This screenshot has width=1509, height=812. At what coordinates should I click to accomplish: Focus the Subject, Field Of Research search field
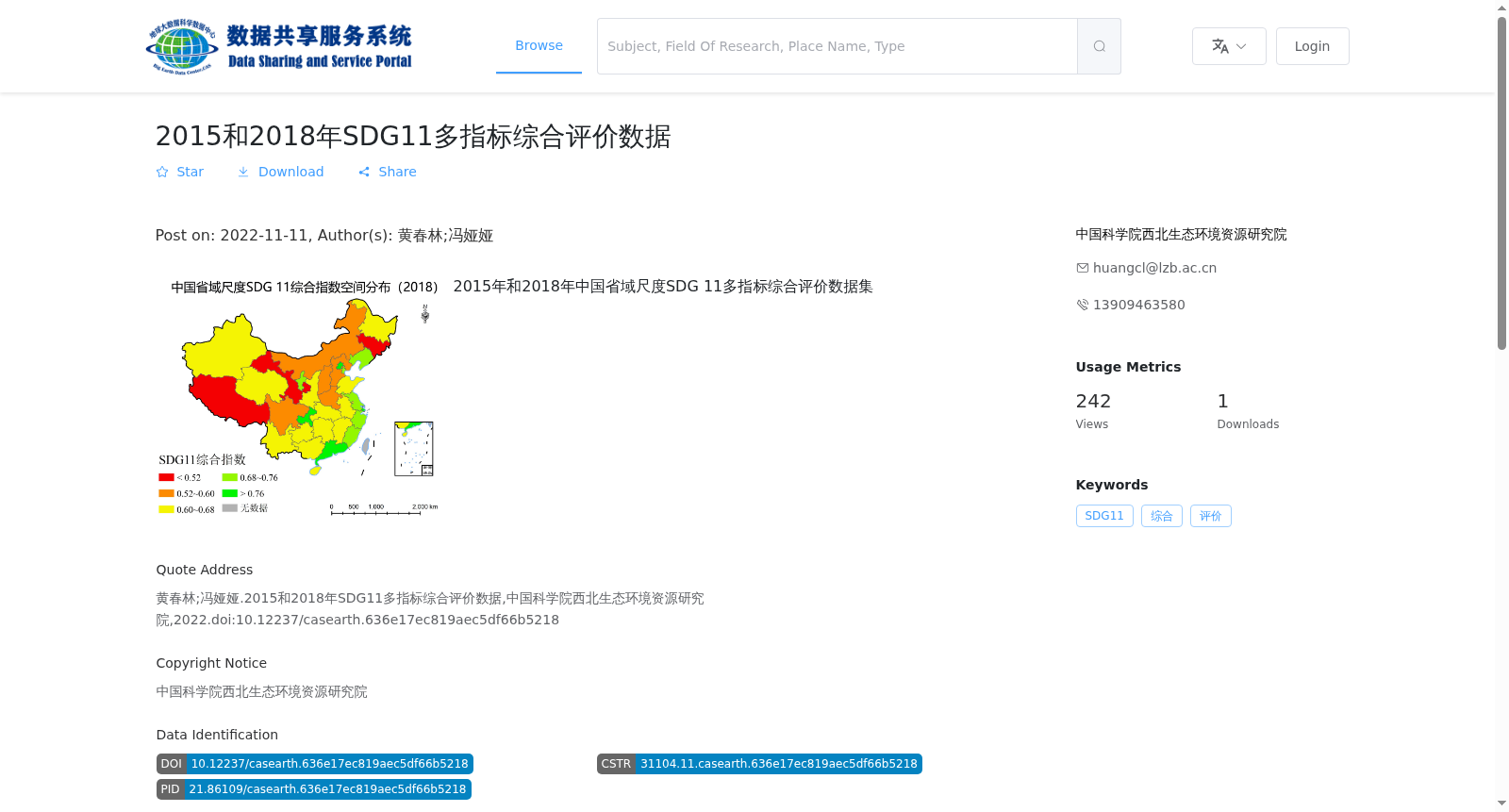point(837,46)
